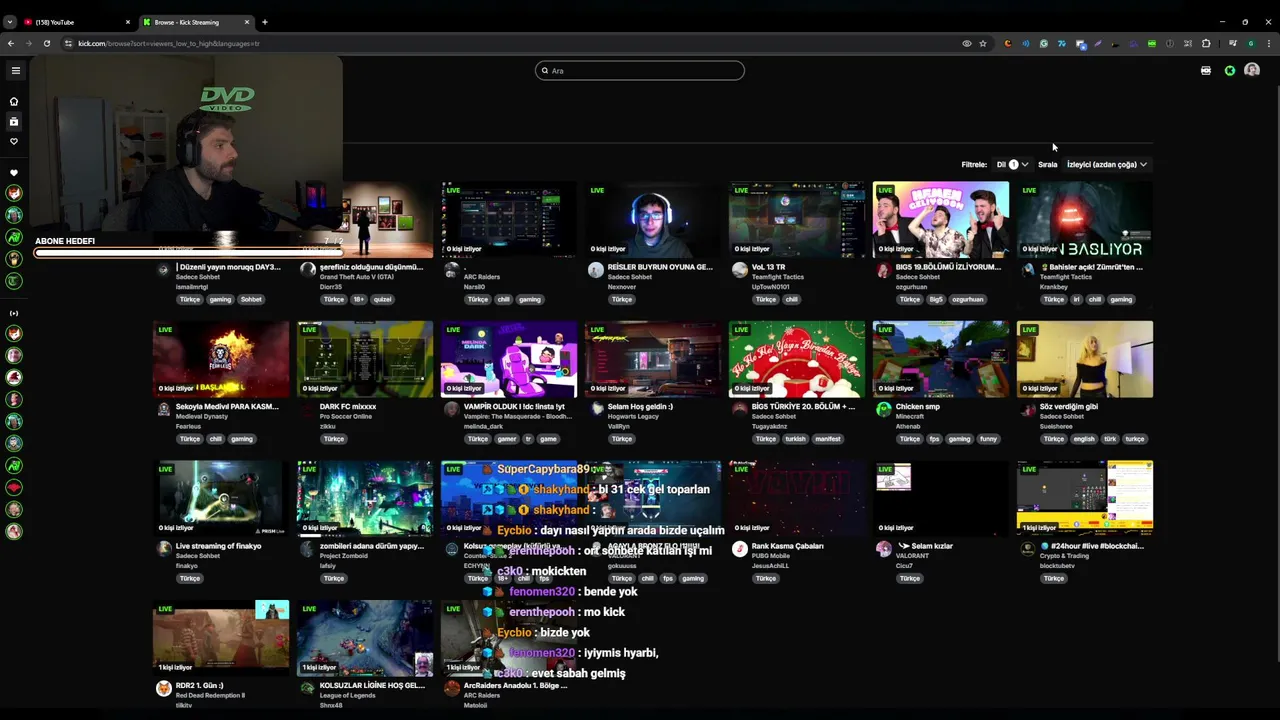The image size is (1280, 720).
Task: Open 'Live streaming of finakyo' title
Action: click(218, 546)
